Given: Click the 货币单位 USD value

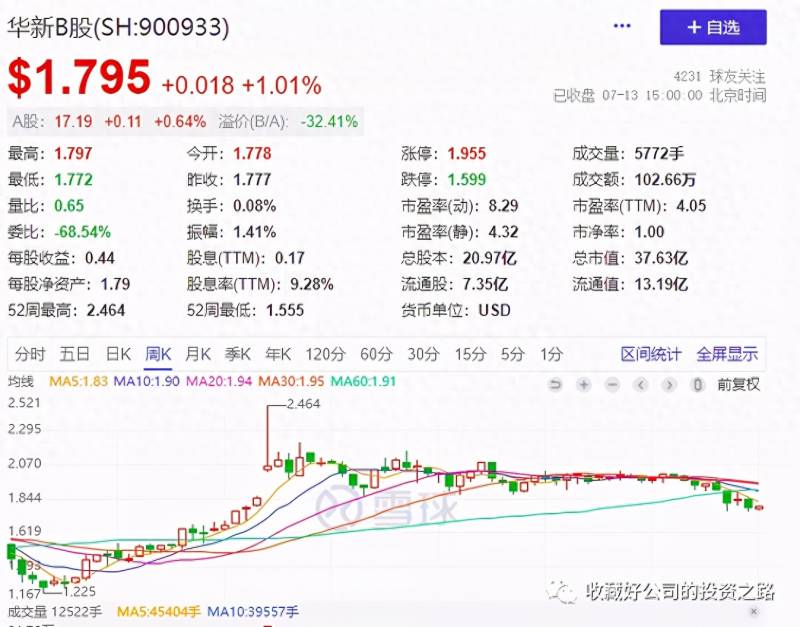Looking at the screenshot, I should click(494, 310).
